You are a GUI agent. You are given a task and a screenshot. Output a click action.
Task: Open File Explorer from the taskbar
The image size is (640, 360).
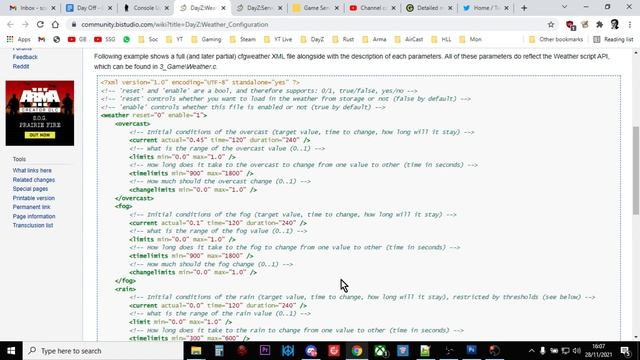point(196,351)
